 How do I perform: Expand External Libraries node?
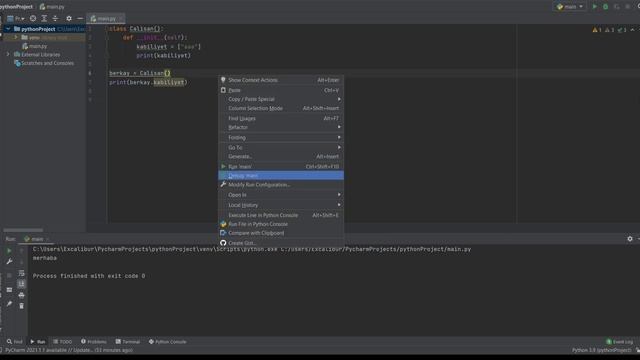pos(8,54)
